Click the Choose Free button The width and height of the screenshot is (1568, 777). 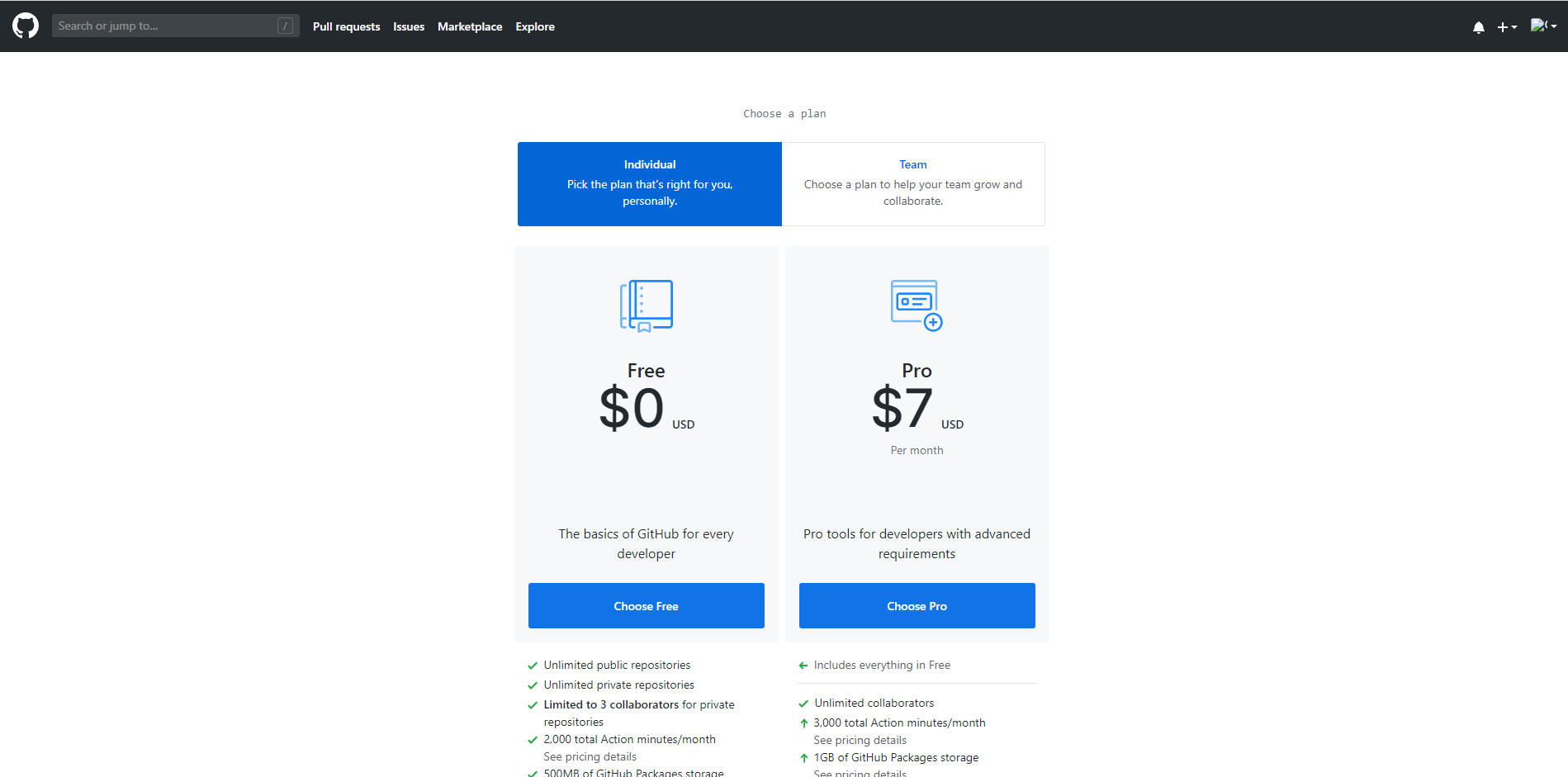647,606
